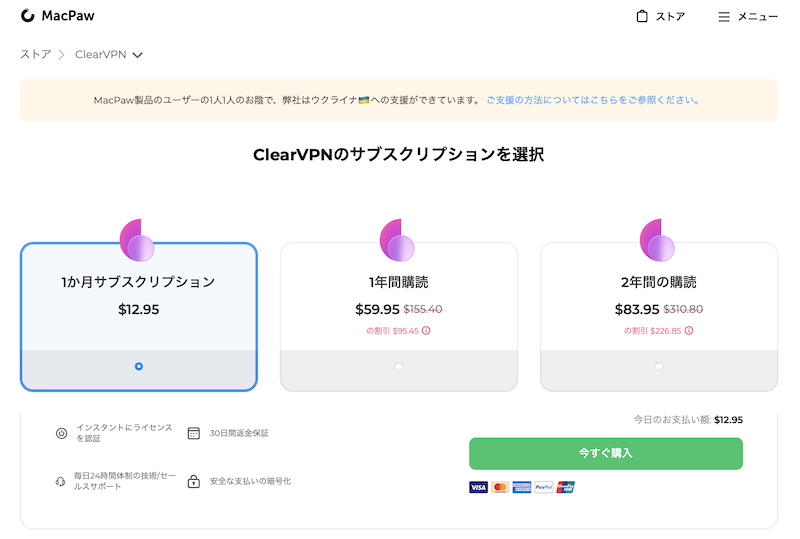Select the 1か月サブスクリプション radio button

click(x=139, y=366)
